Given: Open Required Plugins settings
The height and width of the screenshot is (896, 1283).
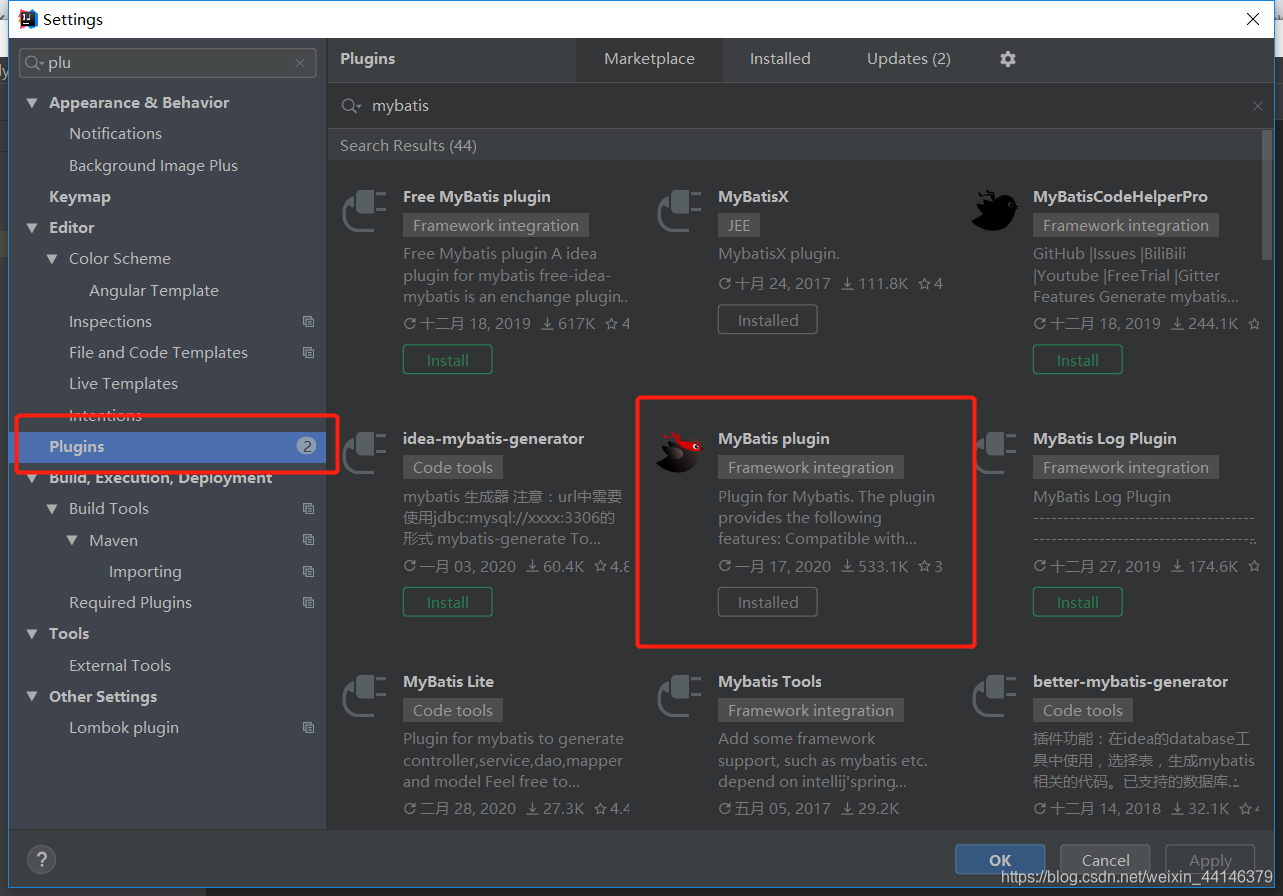Looking at the screenshot, I should (x=130, y=603).
